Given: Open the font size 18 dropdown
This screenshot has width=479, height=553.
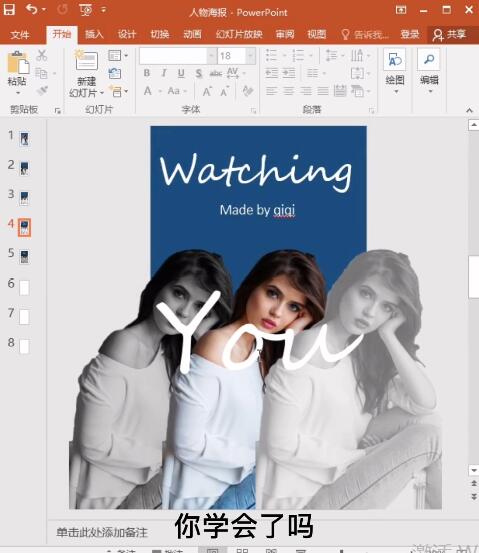Looking at the screenshot, I should point(251,56).
